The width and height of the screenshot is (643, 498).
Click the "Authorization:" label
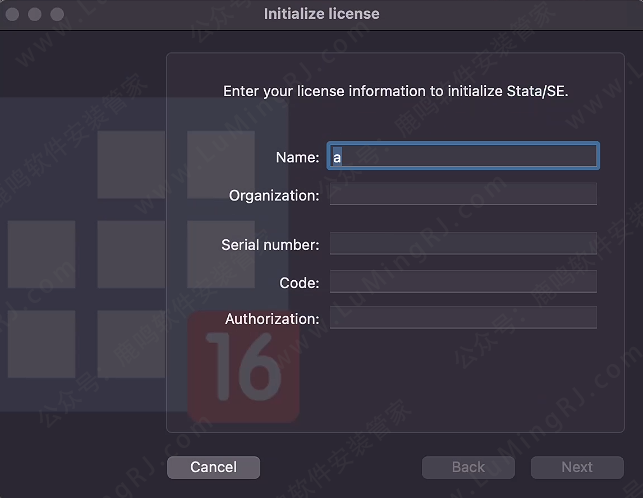(272, 319)
